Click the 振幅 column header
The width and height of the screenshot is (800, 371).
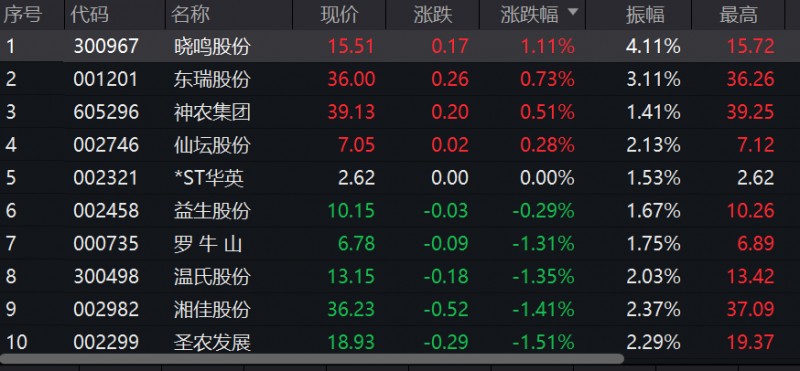point(645,15)
